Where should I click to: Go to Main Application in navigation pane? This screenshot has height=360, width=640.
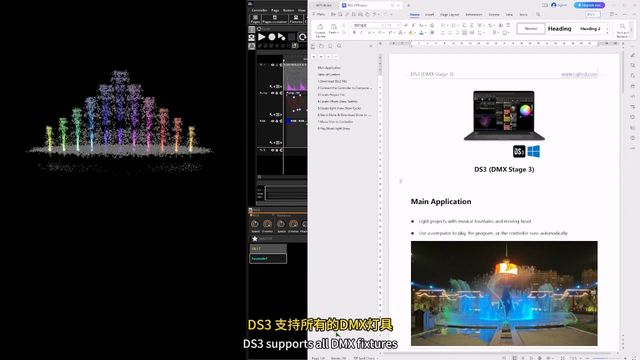[329, 68]
